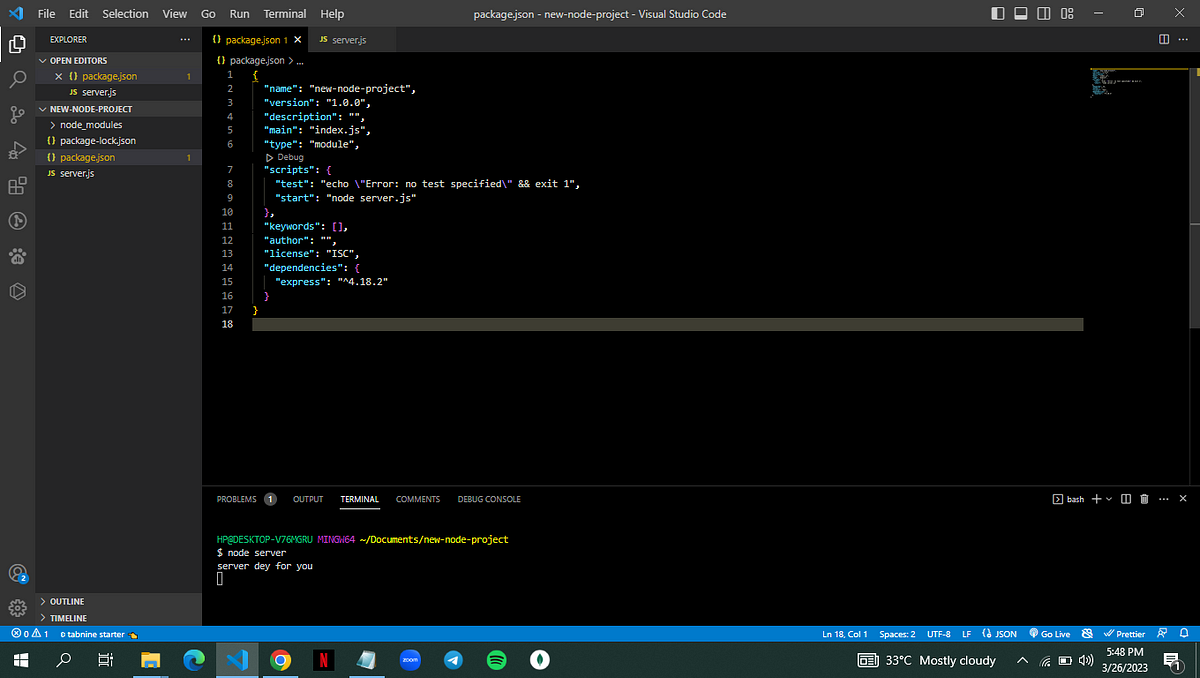The width and height of the screenshot is (1200, 678).
Task: Toggle bottom Panel visibility
Action: [1021, 14]
